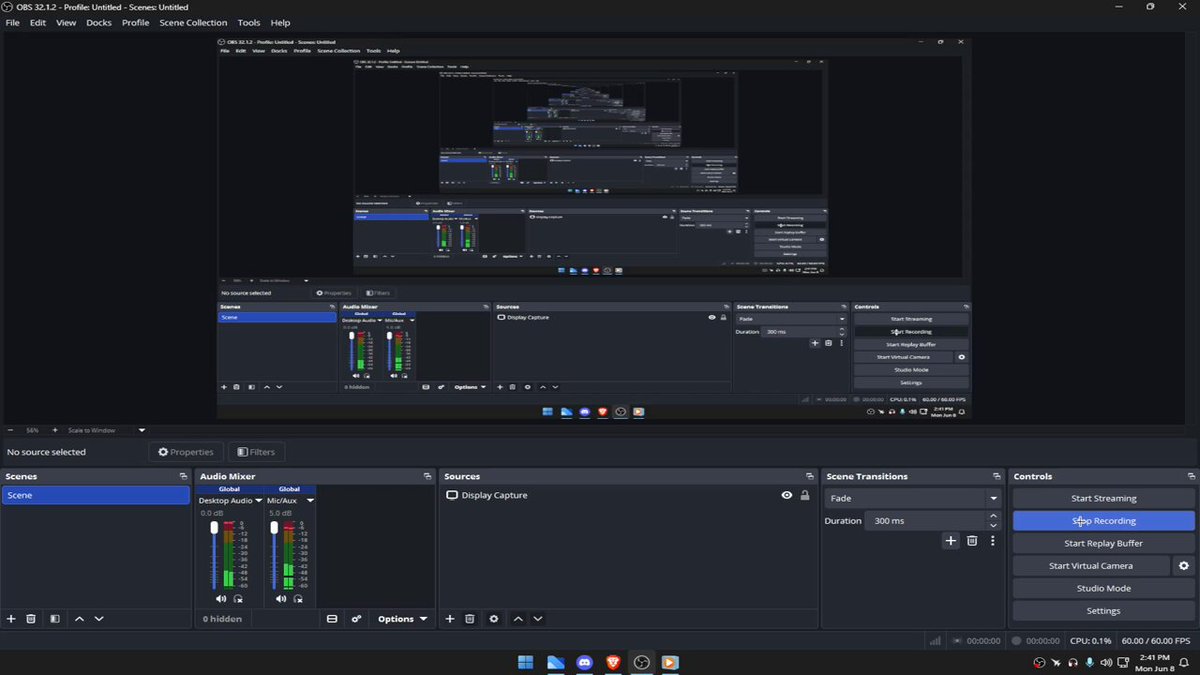
Task: Click the Mic/Aux volume slider handle
Action: click(273, 527)
